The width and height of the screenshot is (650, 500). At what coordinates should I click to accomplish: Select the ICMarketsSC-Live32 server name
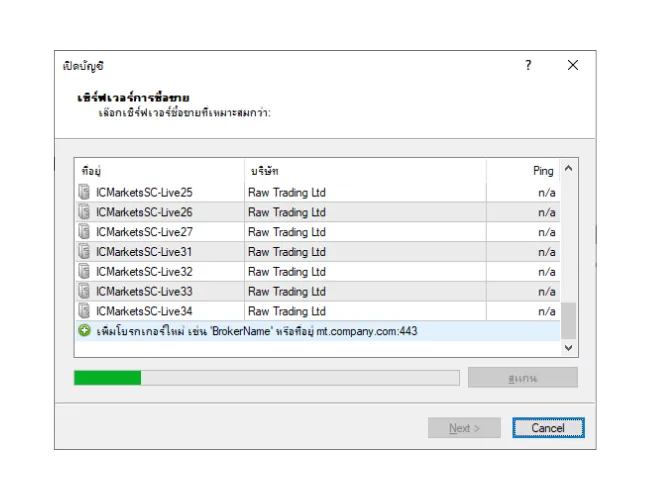[x=144, y=272]
